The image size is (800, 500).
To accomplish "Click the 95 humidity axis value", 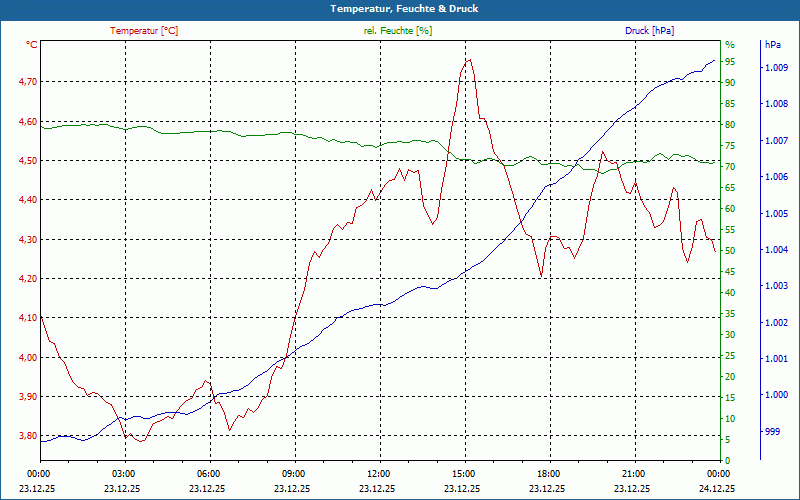I will pos(730,62).
